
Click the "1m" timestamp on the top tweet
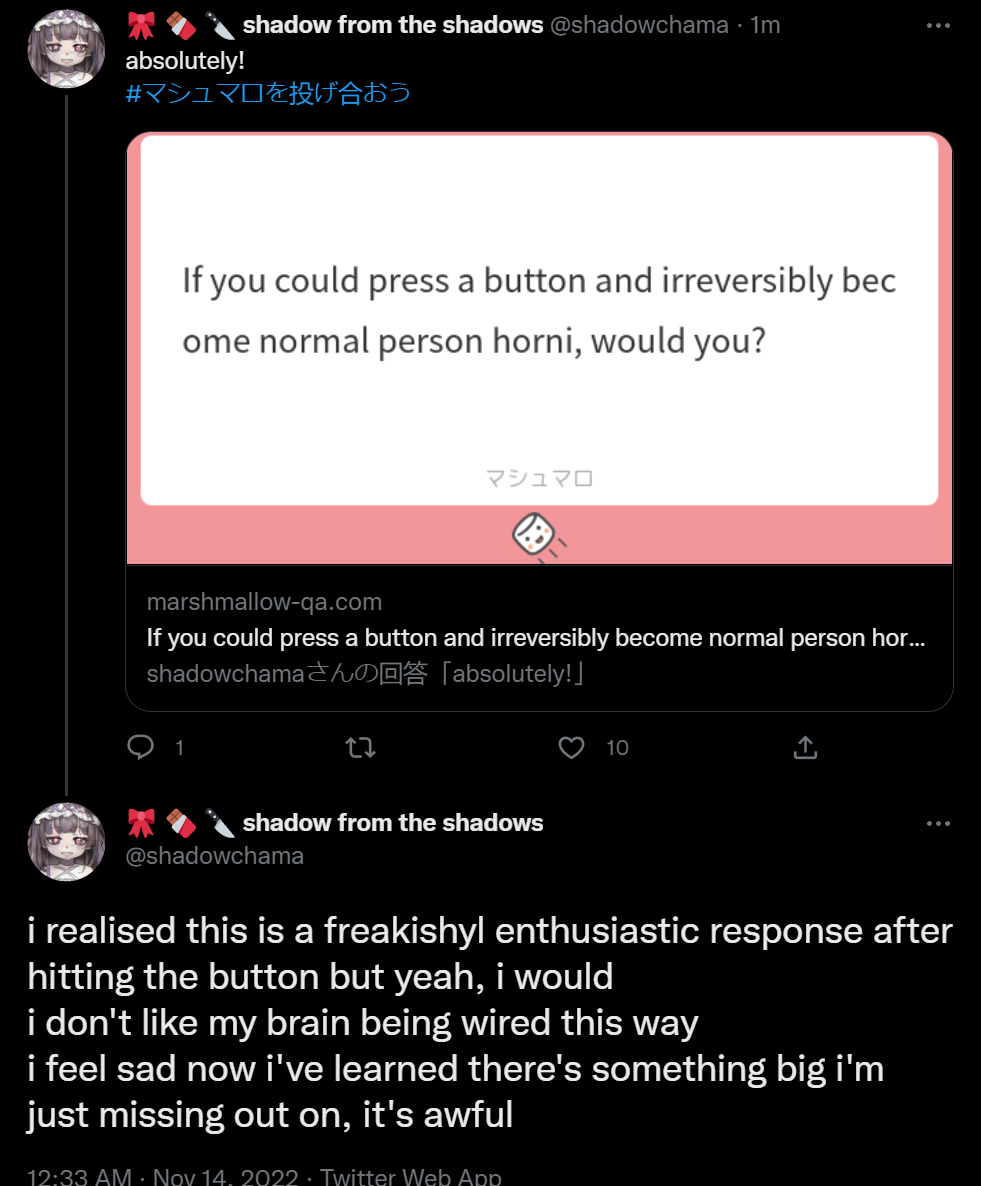(x=765, y=26)
